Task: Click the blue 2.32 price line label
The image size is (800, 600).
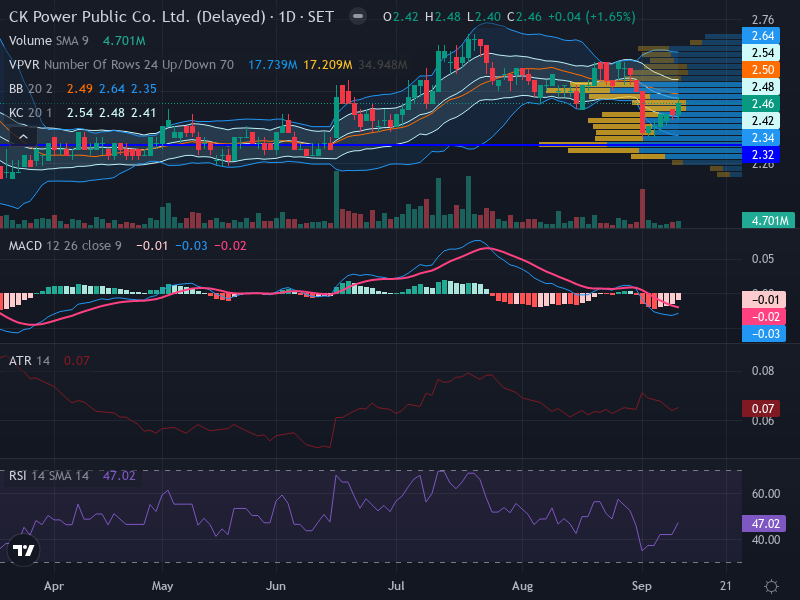Action: click(761, 155)
